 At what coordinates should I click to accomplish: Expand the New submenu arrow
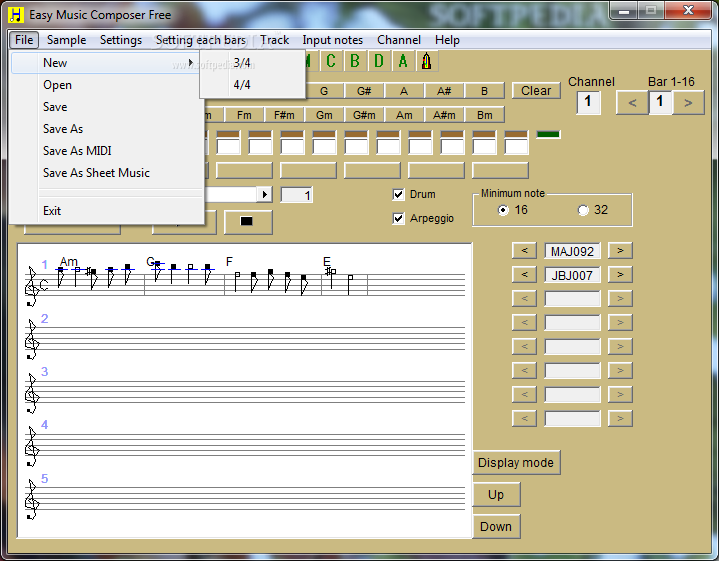pos(190,62)
